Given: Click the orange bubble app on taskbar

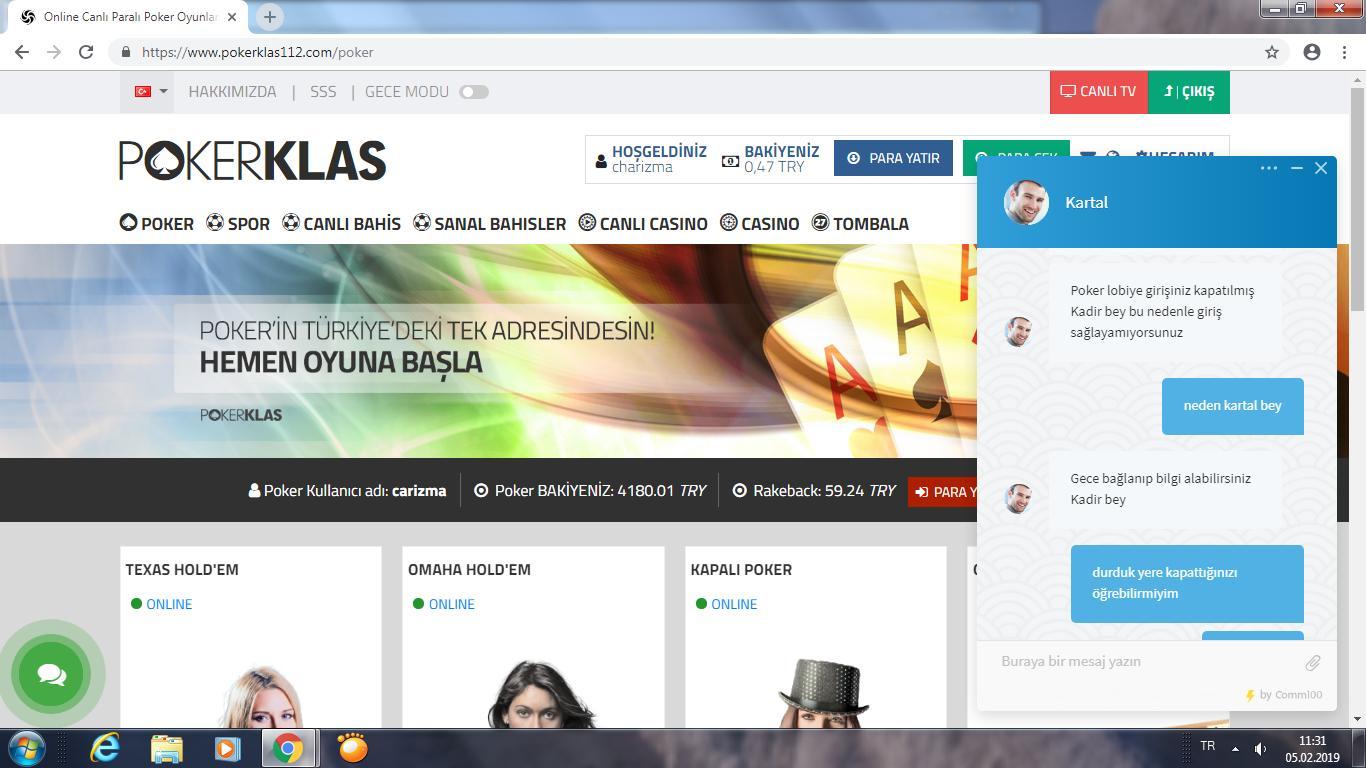Looking at the screenshot, I should pos(352,748).
